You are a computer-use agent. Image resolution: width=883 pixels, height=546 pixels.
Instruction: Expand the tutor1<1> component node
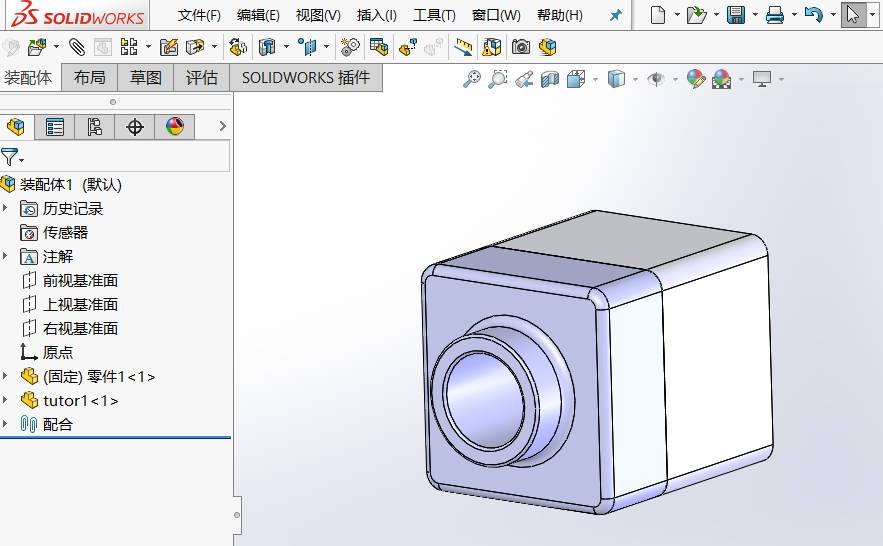pyautogui.click(x=5, y=400)
